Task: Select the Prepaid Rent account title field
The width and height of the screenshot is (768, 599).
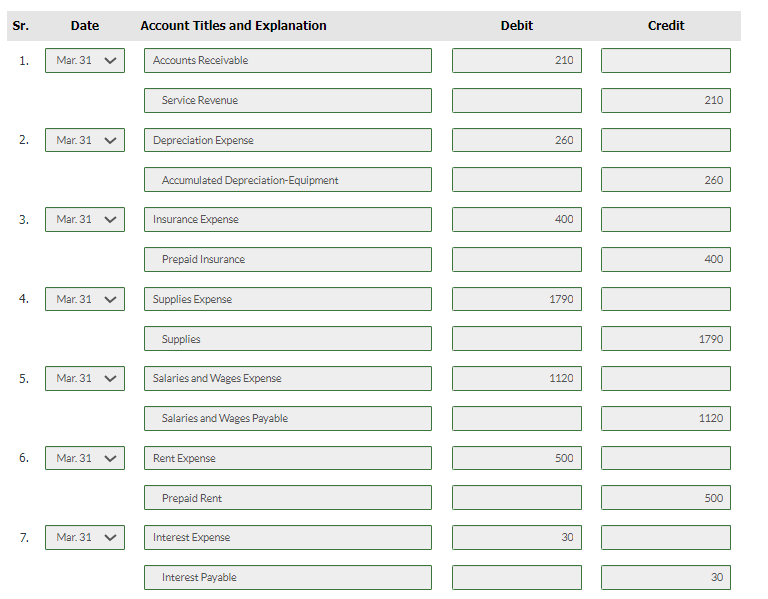Action: (288, 498)
